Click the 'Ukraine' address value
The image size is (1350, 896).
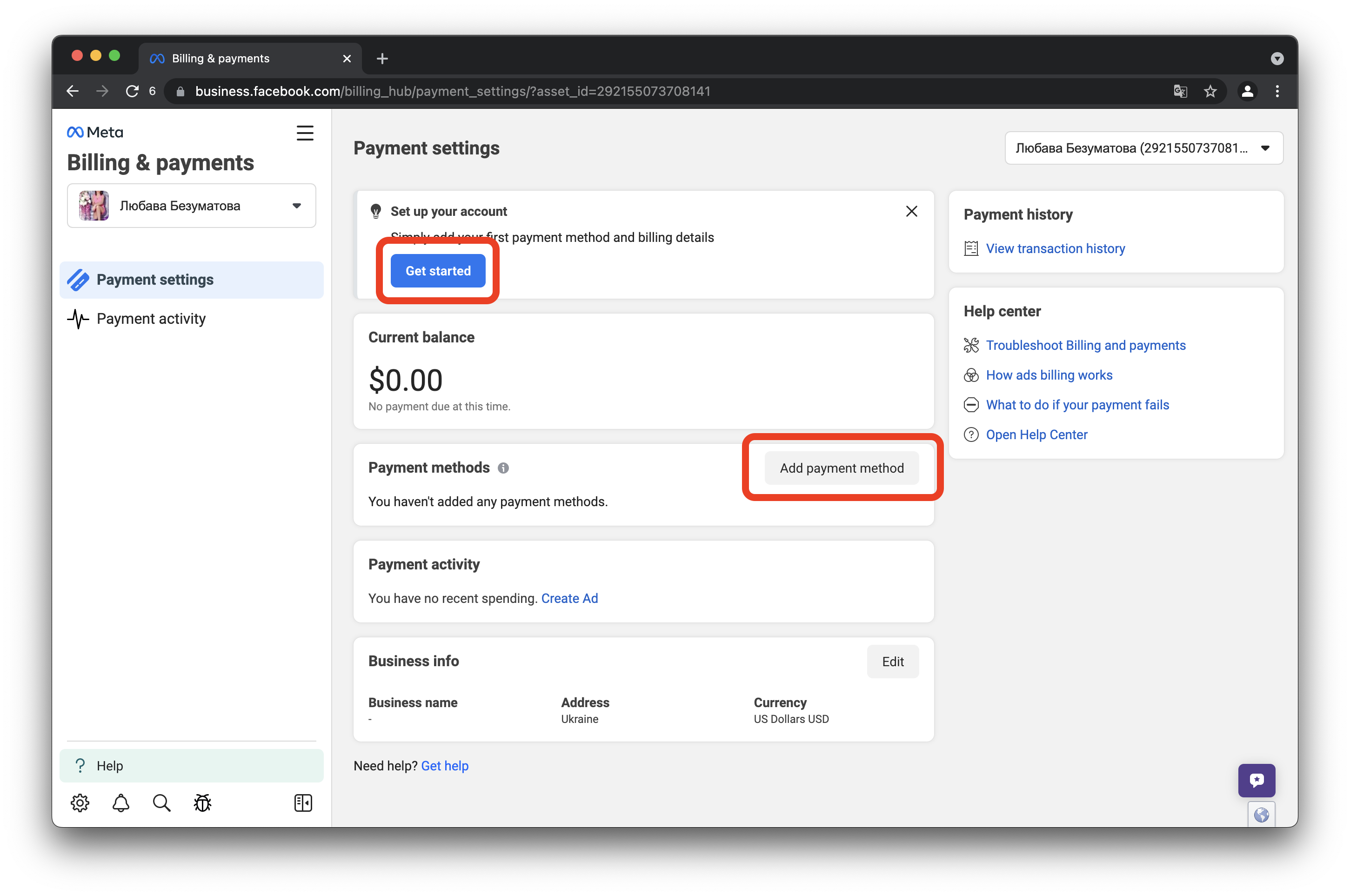pos(579,719)
